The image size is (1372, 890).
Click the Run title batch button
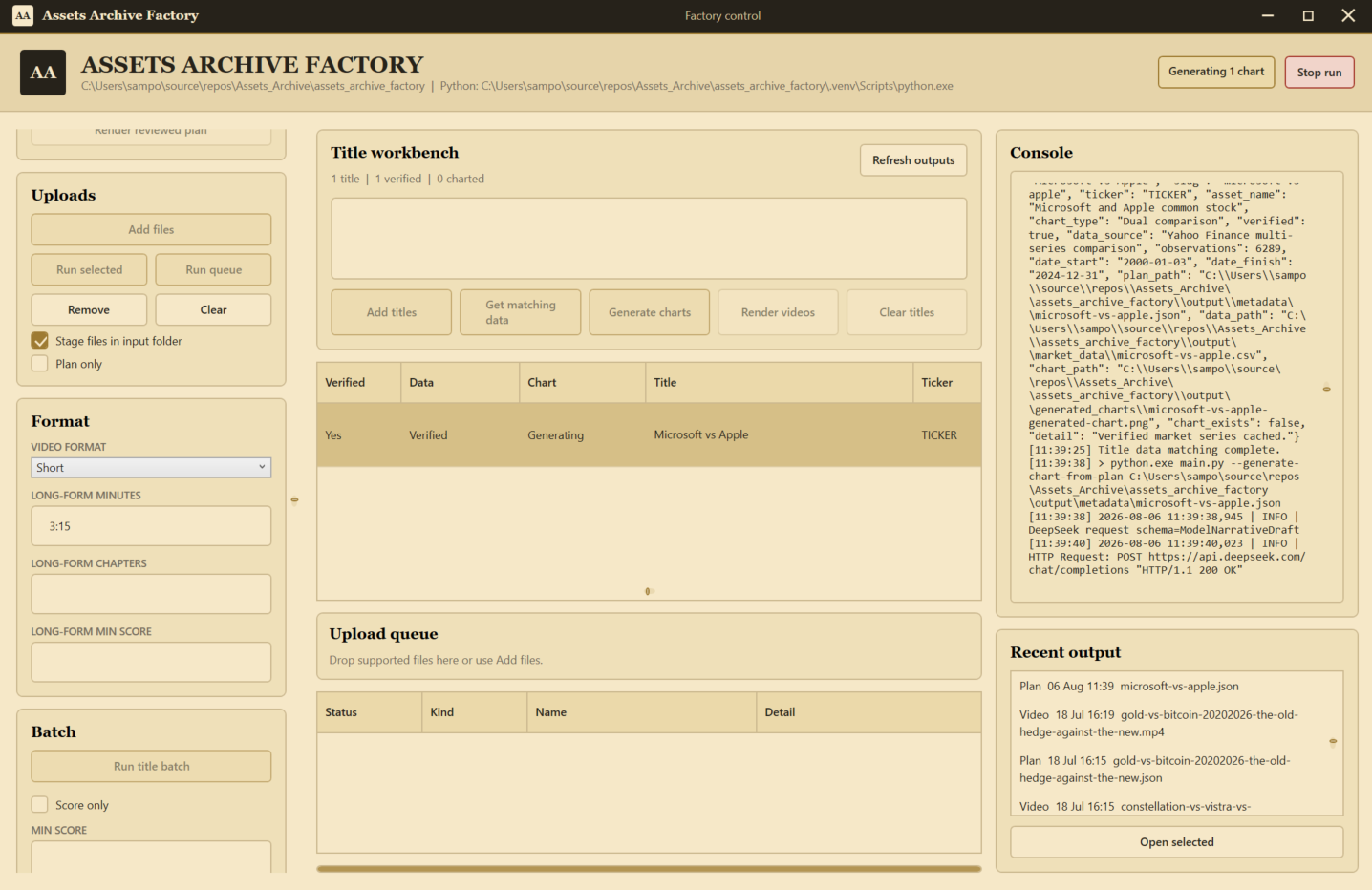pyautogui.click(x=151, y=766)
